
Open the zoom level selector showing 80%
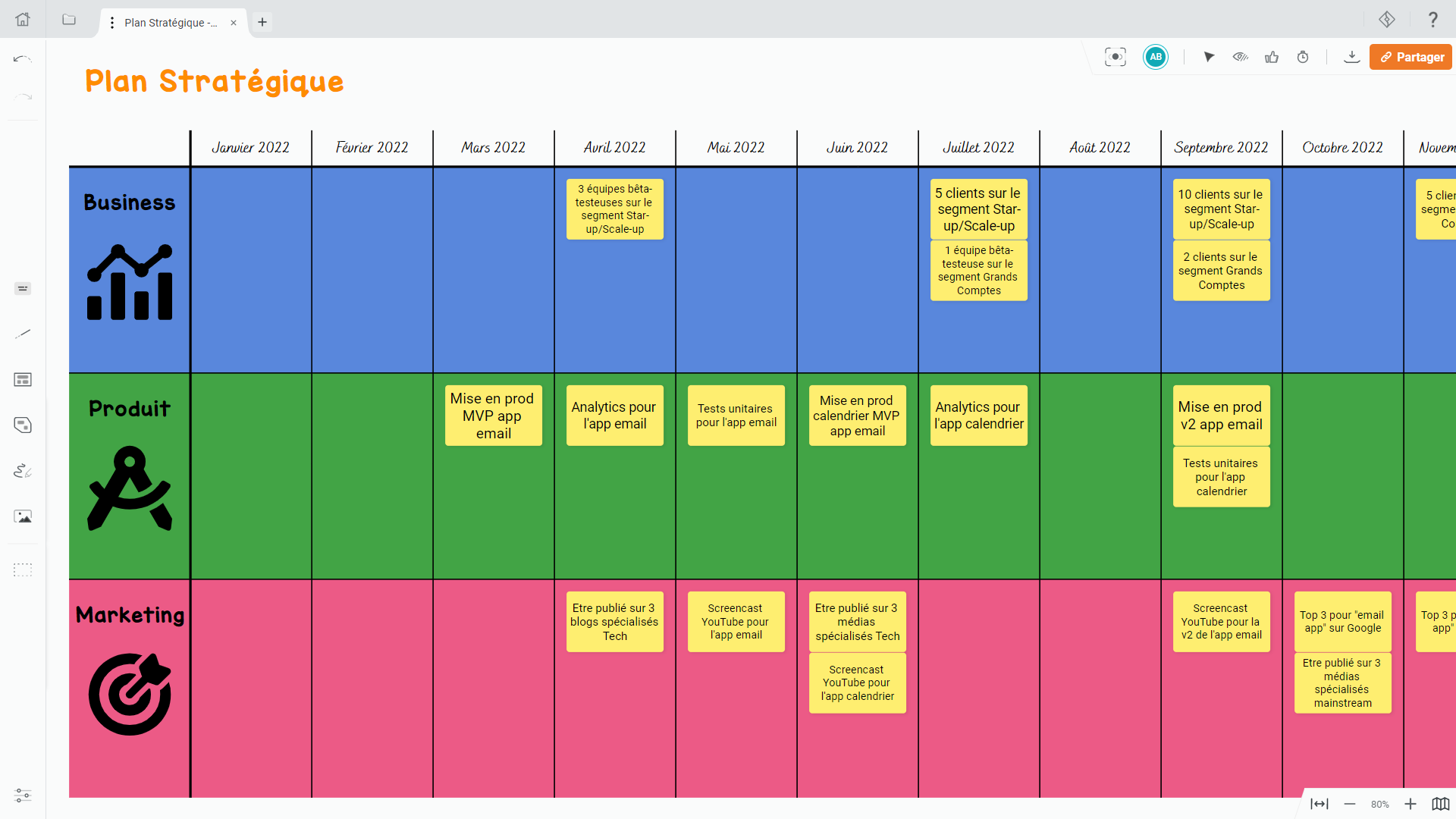tap(1379, 804)
